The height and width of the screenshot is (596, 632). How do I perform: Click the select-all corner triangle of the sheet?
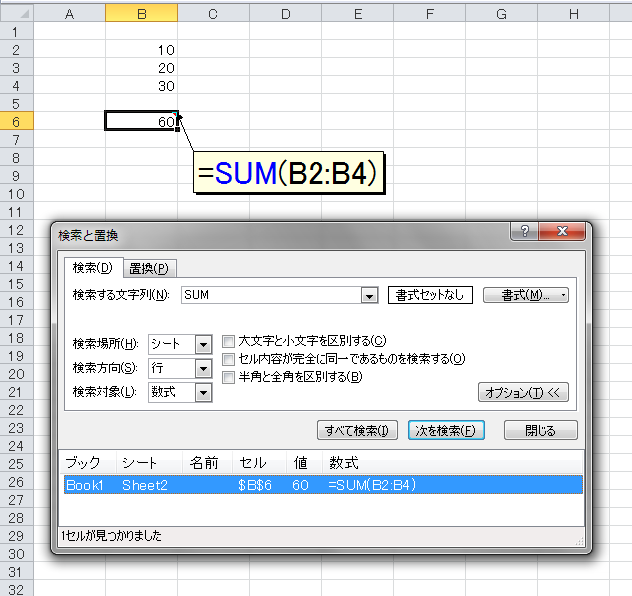24,15
